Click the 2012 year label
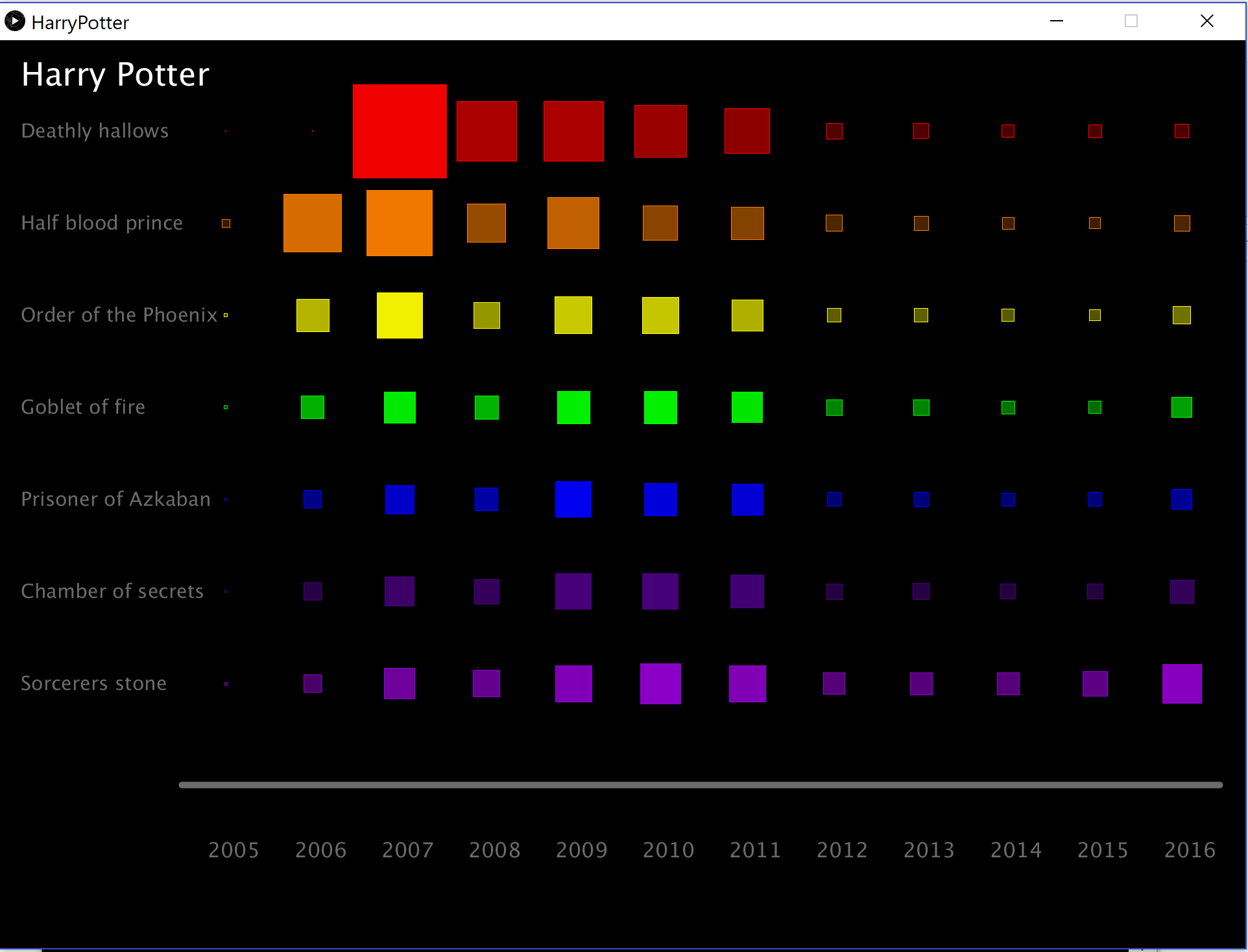 (x=842, y=850)
